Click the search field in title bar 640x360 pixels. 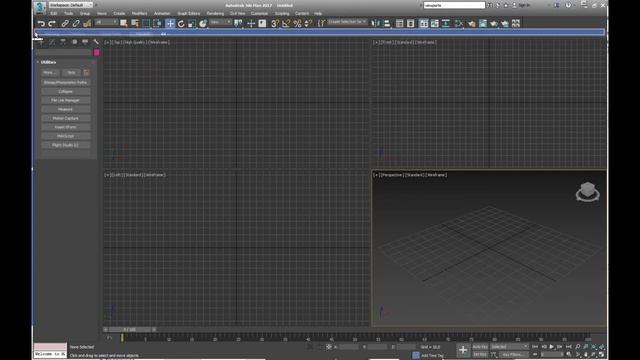pos(454,5)
